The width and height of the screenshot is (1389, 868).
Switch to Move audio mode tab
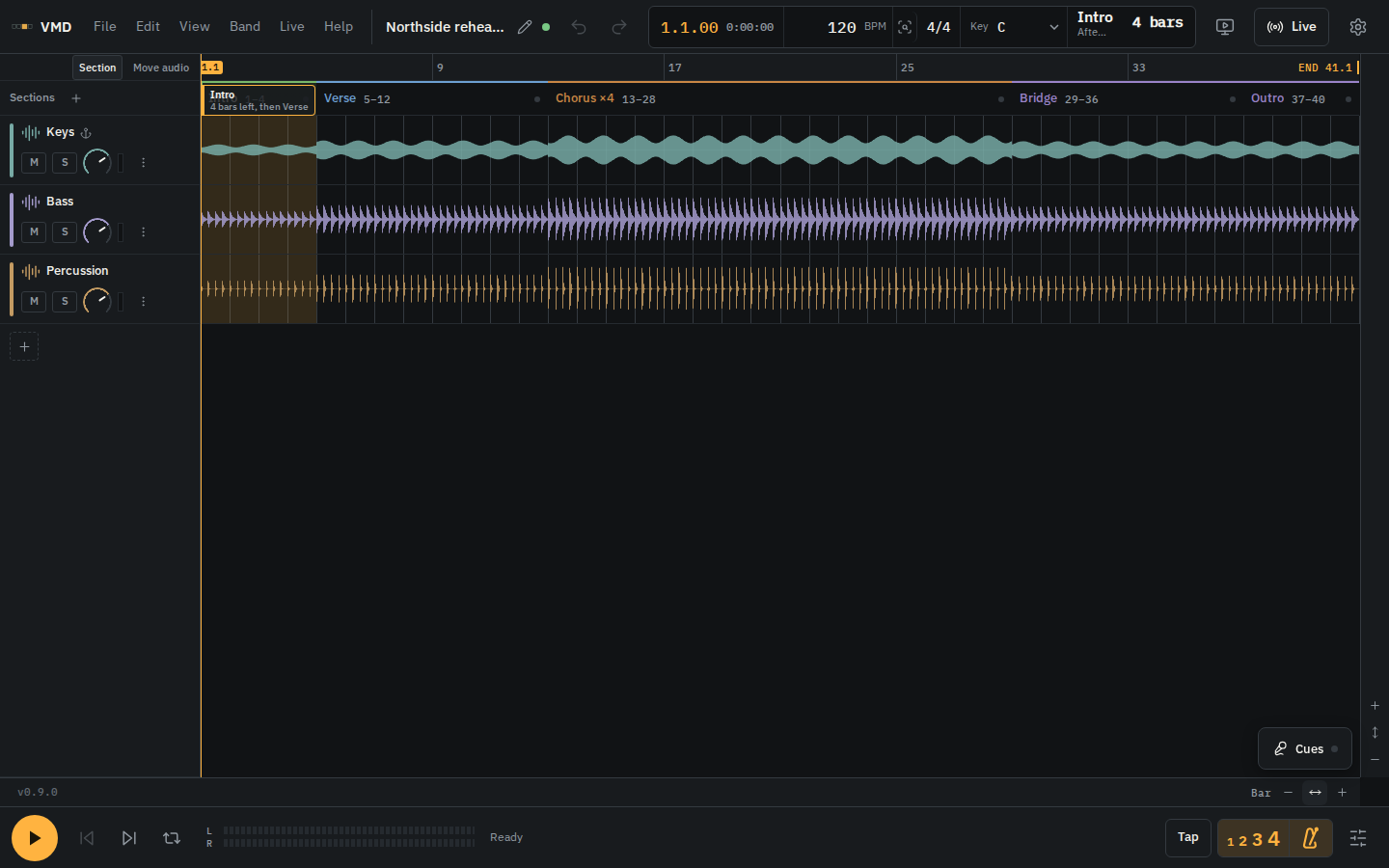[161, 68]
